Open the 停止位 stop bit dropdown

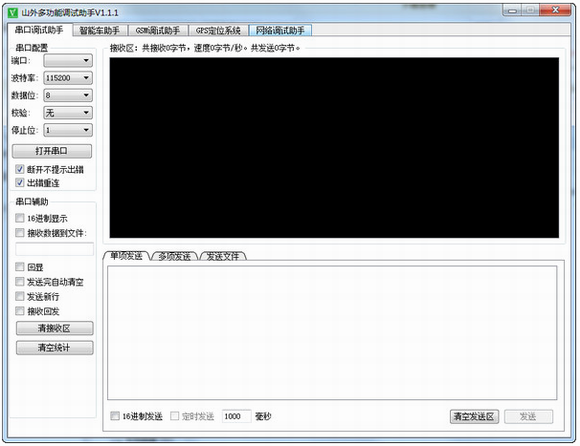pyautogui.click(x=68, y=130)
